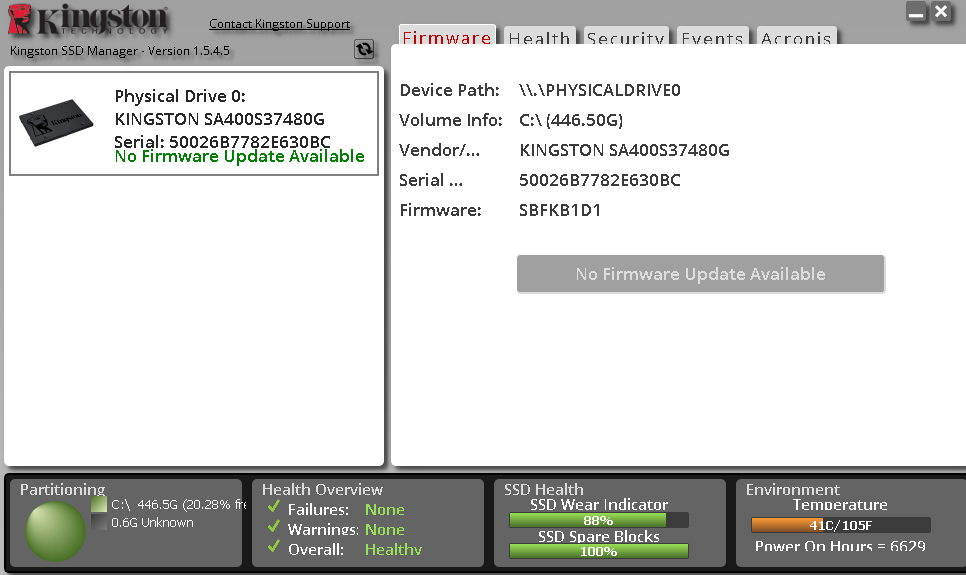Open the Firmware tab

pos(447,36)
